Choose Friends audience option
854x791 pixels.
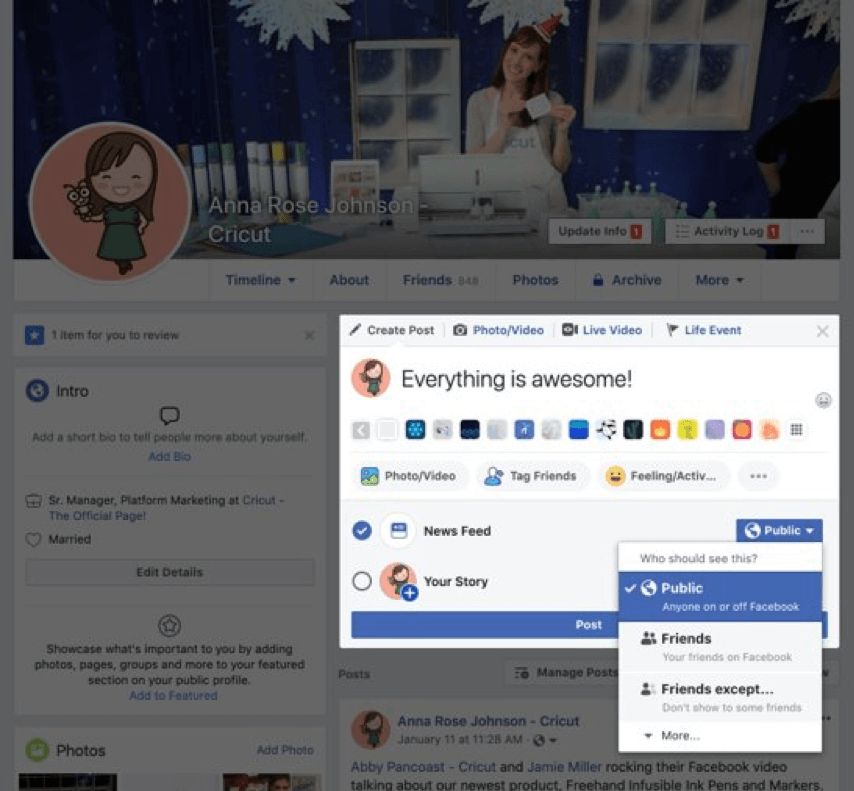(720, 647)
